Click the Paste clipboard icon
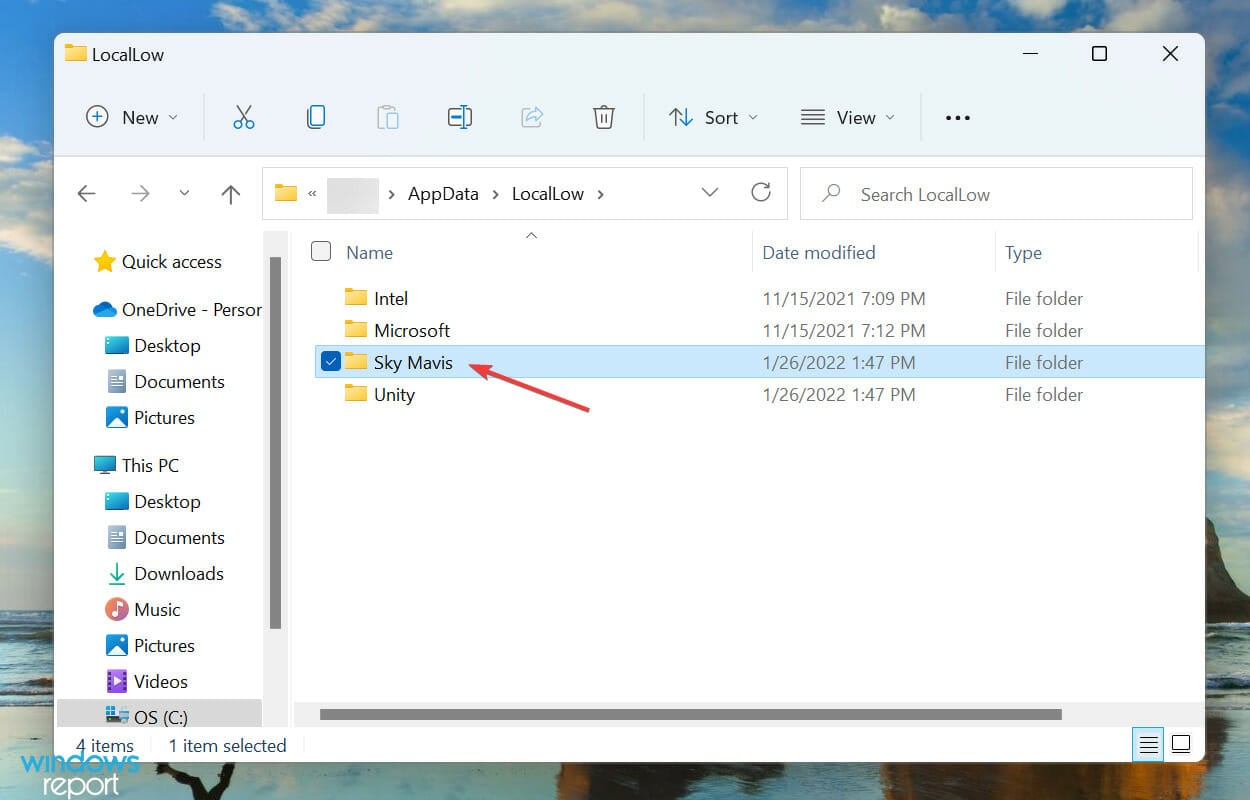The height and width of the screenshot is (800, 1250). (388, 117)
